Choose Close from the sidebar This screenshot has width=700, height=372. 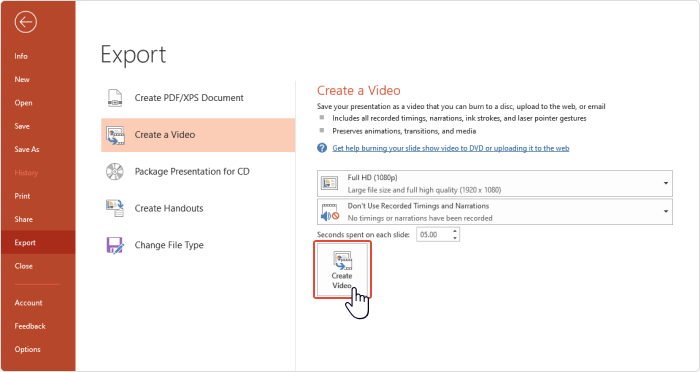24,266
